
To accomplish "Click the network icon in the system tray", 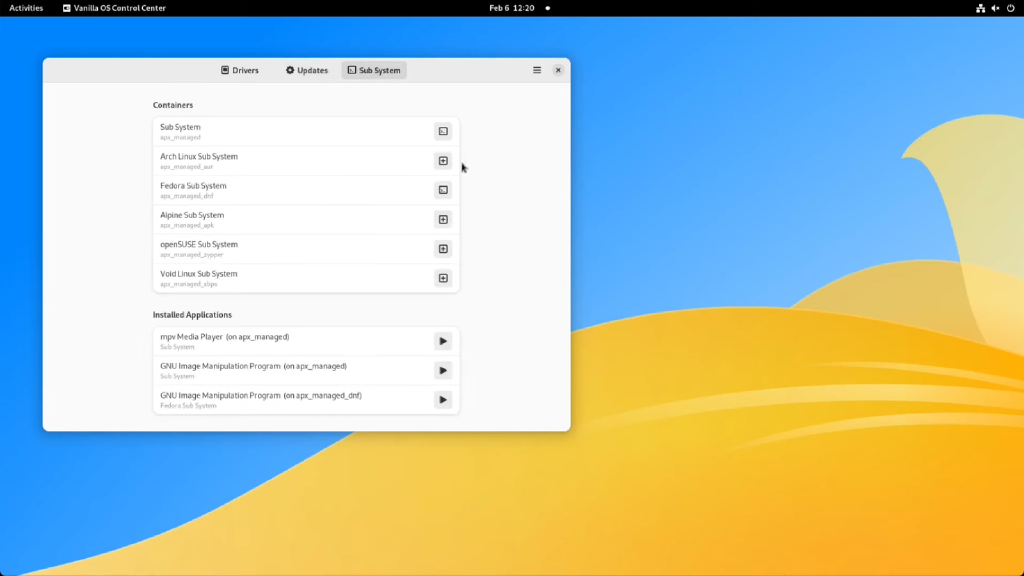I will coord(978,8).
